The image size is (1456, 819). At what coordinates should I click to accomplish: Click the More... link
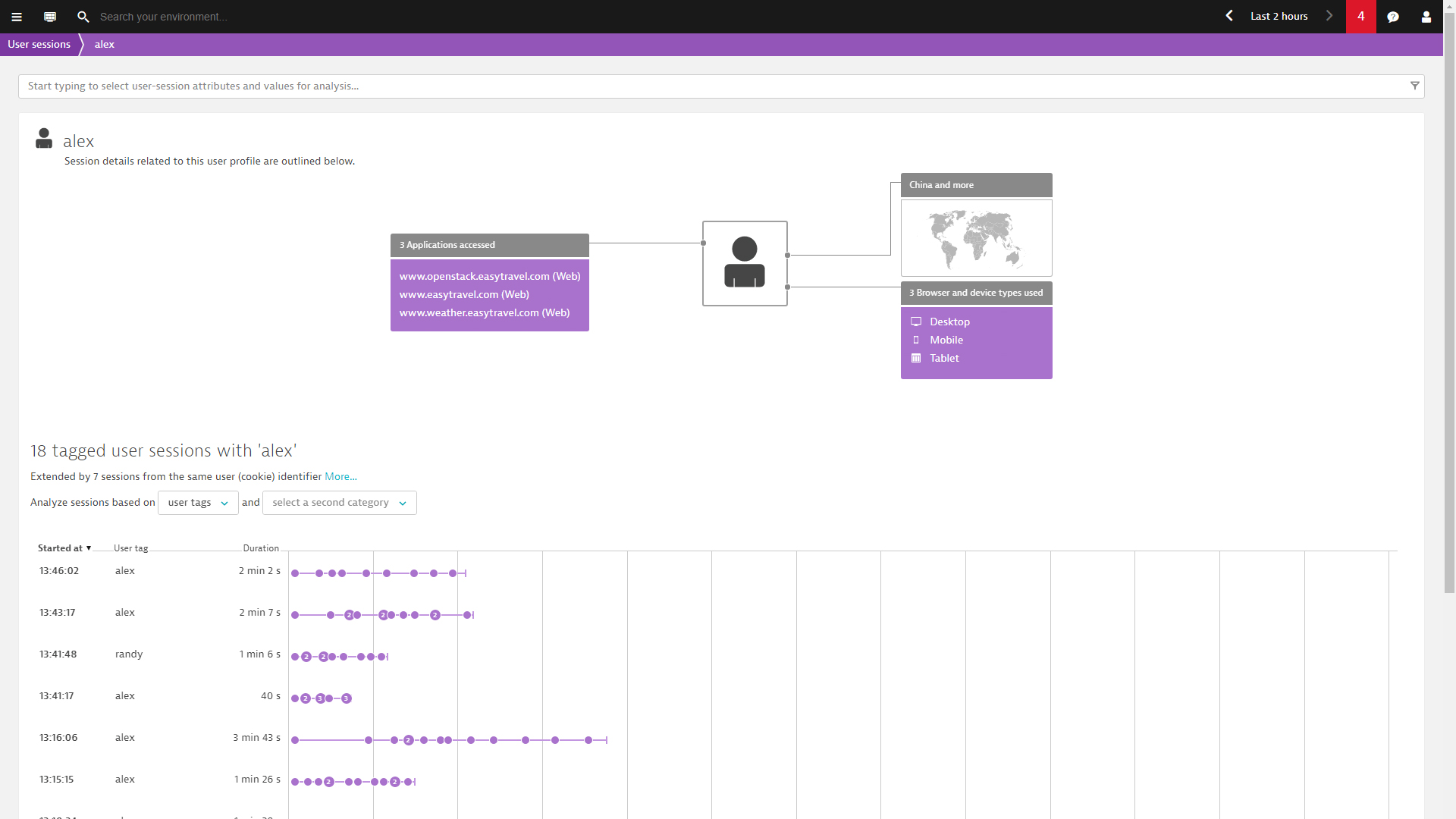coord(340,476)
